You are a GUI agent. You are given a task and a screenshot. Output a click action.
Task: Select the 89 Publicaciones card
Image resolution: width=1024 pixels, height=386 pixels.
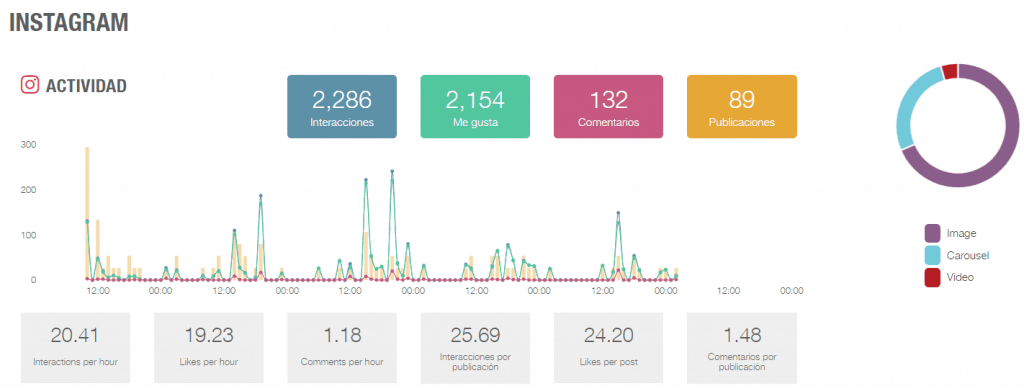[x=742, y=106]
